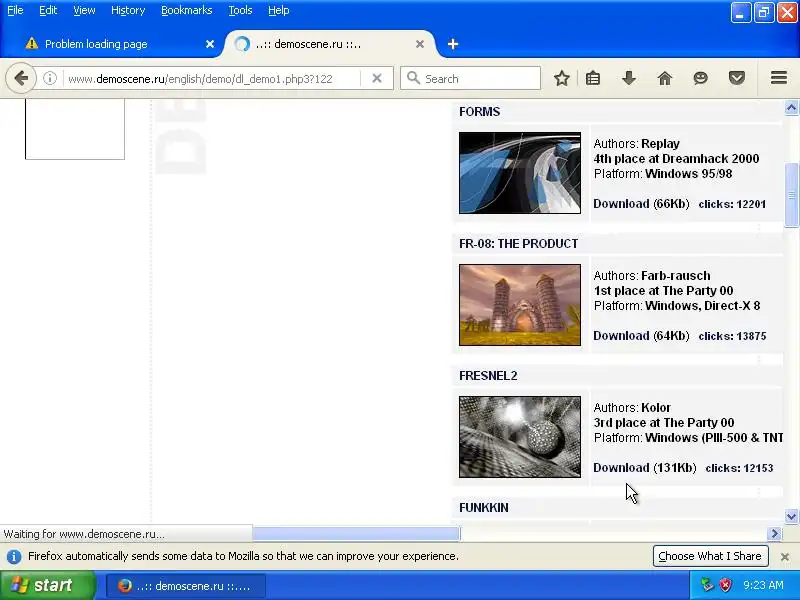Close the Problem loading page tab
The width and height of the screenshot is (800, 600).
[210, 44]
